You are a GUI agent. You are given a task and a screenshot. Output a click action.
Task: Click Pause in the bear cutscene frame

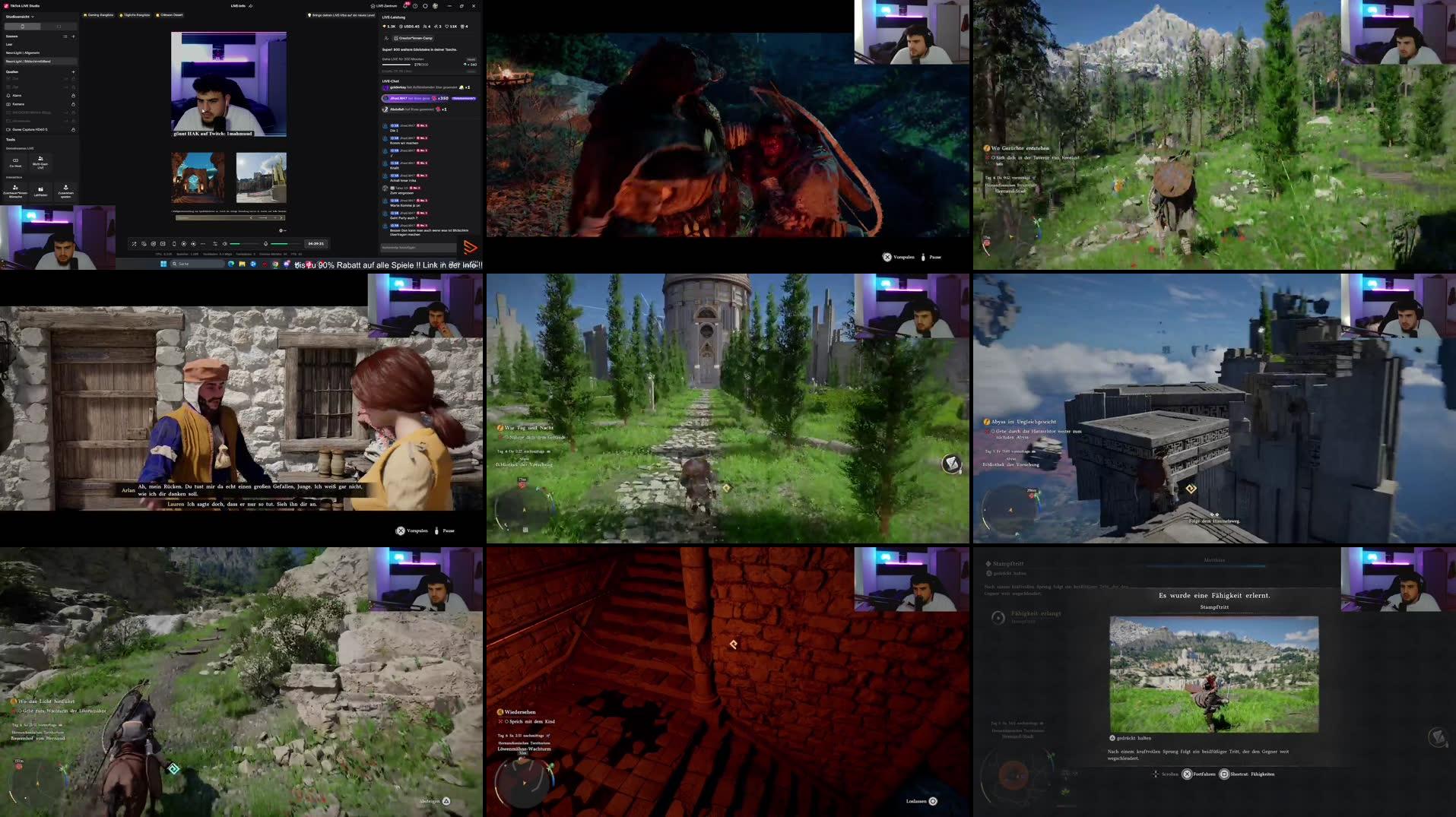(x=931, y=257)
